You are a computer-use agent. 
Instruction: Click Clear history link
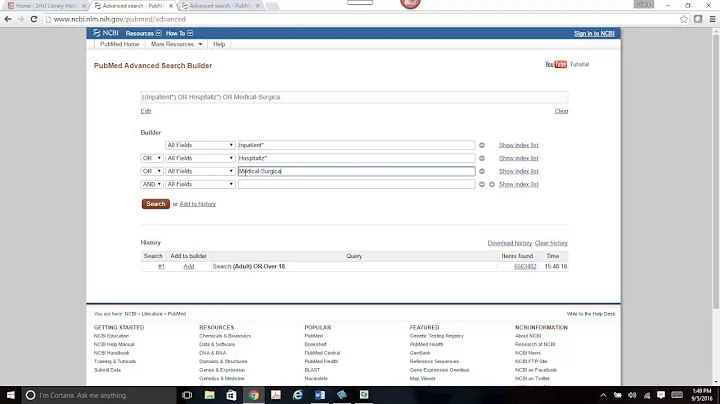tap(551, 243)
